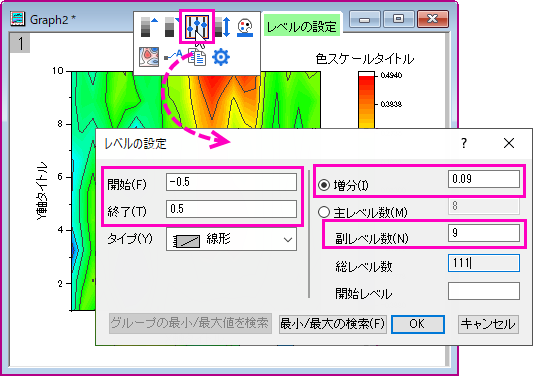Click the increase contour levels icon
The height and width of the screenshot is (376, 533).
149,27
